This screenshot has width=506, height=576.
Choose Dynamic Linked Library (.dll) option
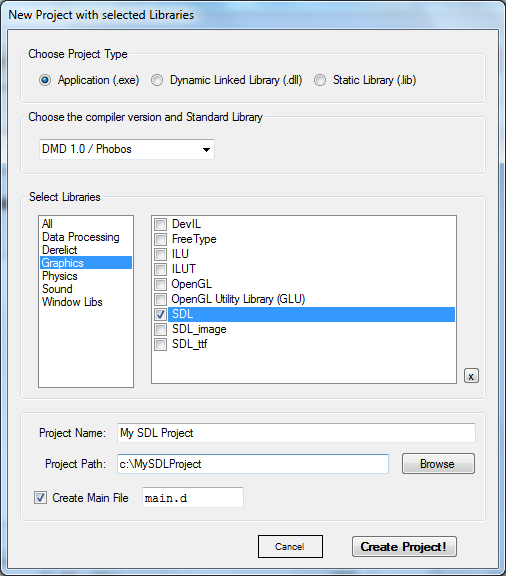[x=157, y=80]
